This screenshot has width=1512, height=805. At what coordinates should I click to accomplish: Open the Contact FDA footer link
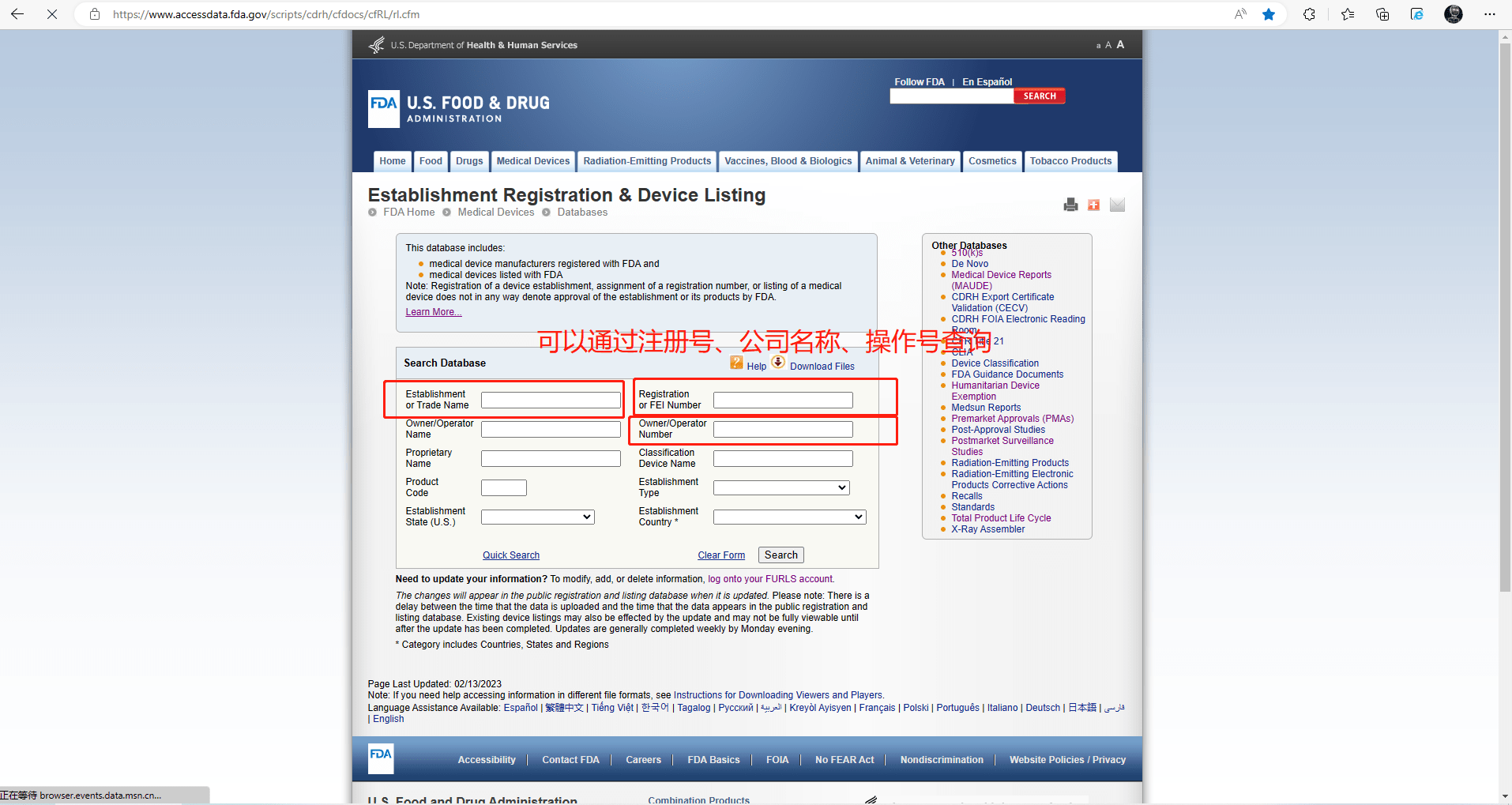570,760
